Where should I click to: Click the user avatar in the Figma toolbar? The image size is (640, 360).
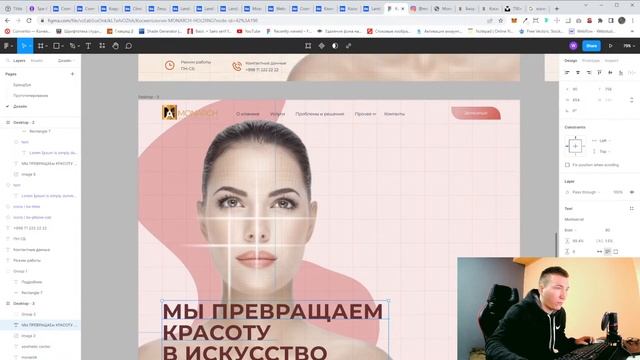573,46
